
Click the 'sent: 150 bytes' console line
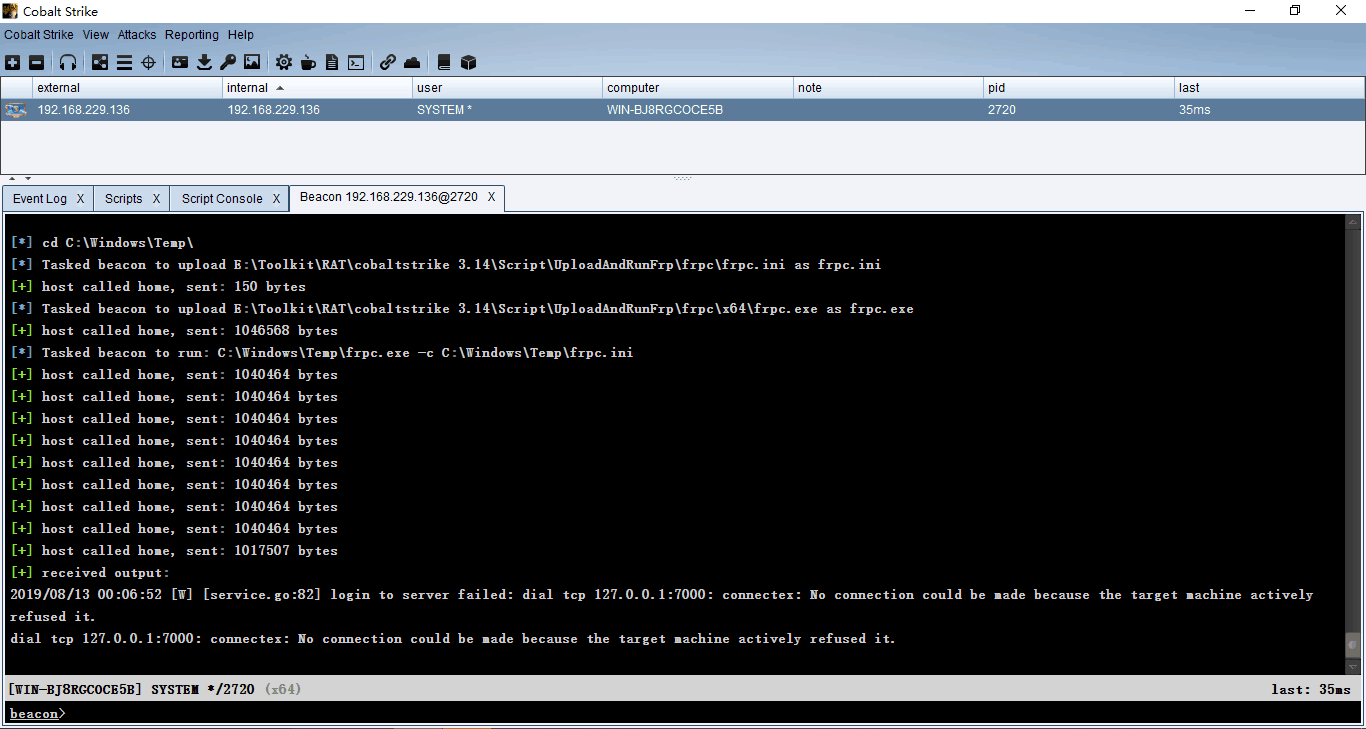[158, 287]
